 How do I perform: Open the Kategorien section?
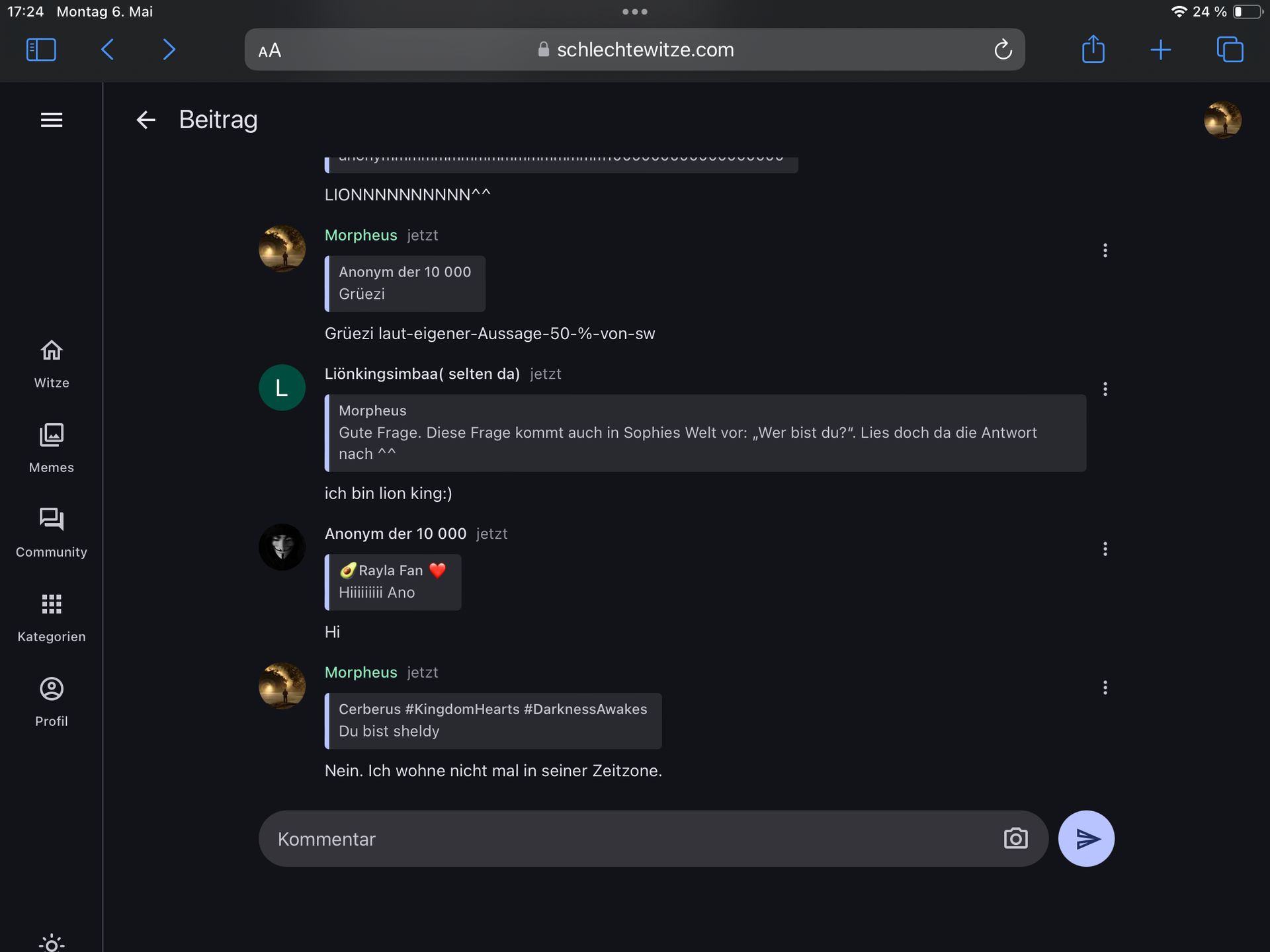52,617
